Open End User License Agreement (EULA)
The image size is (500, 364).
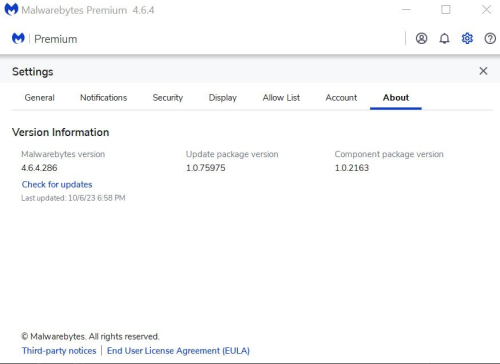(x=178, y=351)
